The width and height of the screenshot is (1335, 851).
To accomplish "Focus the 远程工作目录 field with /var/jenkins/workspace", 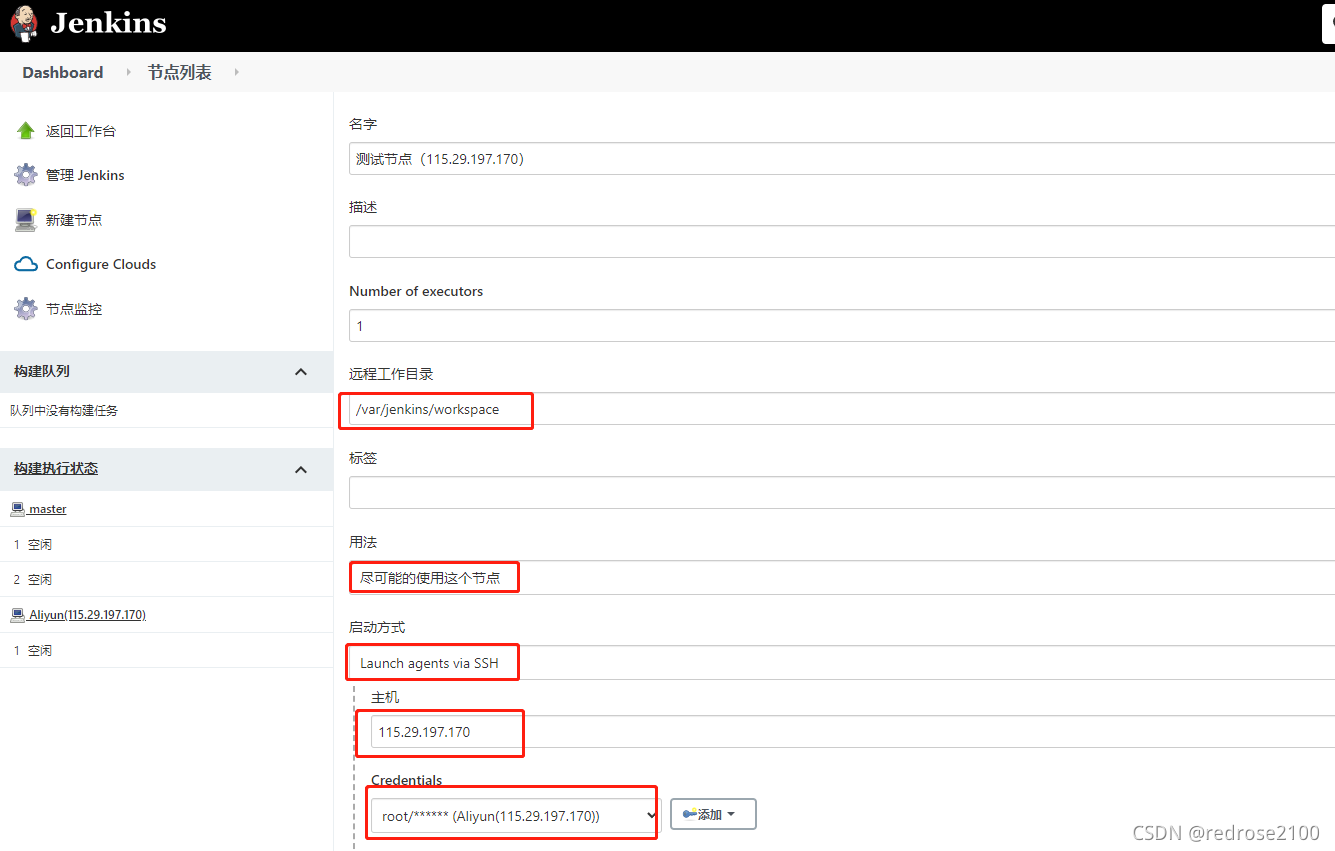I will (x=842, y=409).
